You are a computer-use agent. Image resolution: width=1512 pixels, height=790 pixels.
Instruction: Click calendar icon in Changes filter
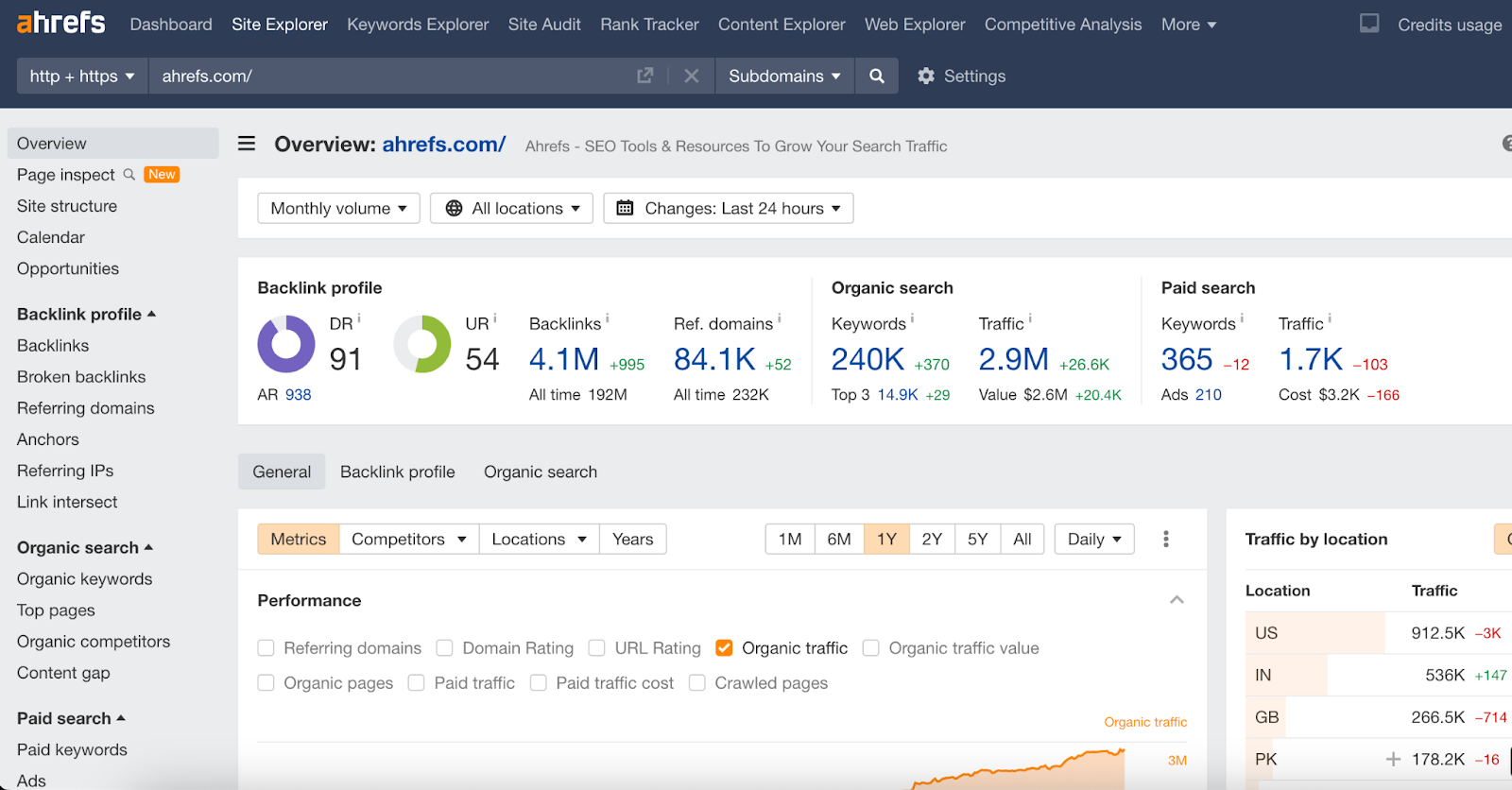[625, 208]
